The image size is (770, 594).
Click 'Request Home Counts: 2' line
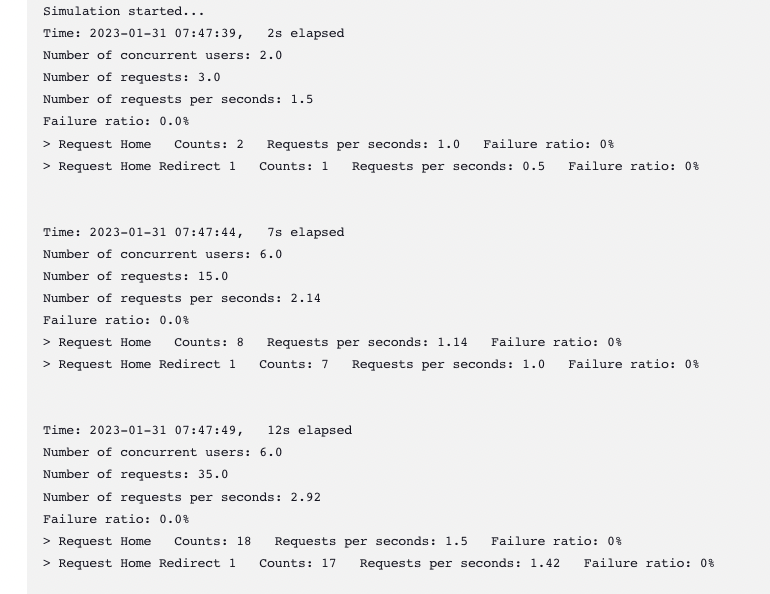[329, 144]
